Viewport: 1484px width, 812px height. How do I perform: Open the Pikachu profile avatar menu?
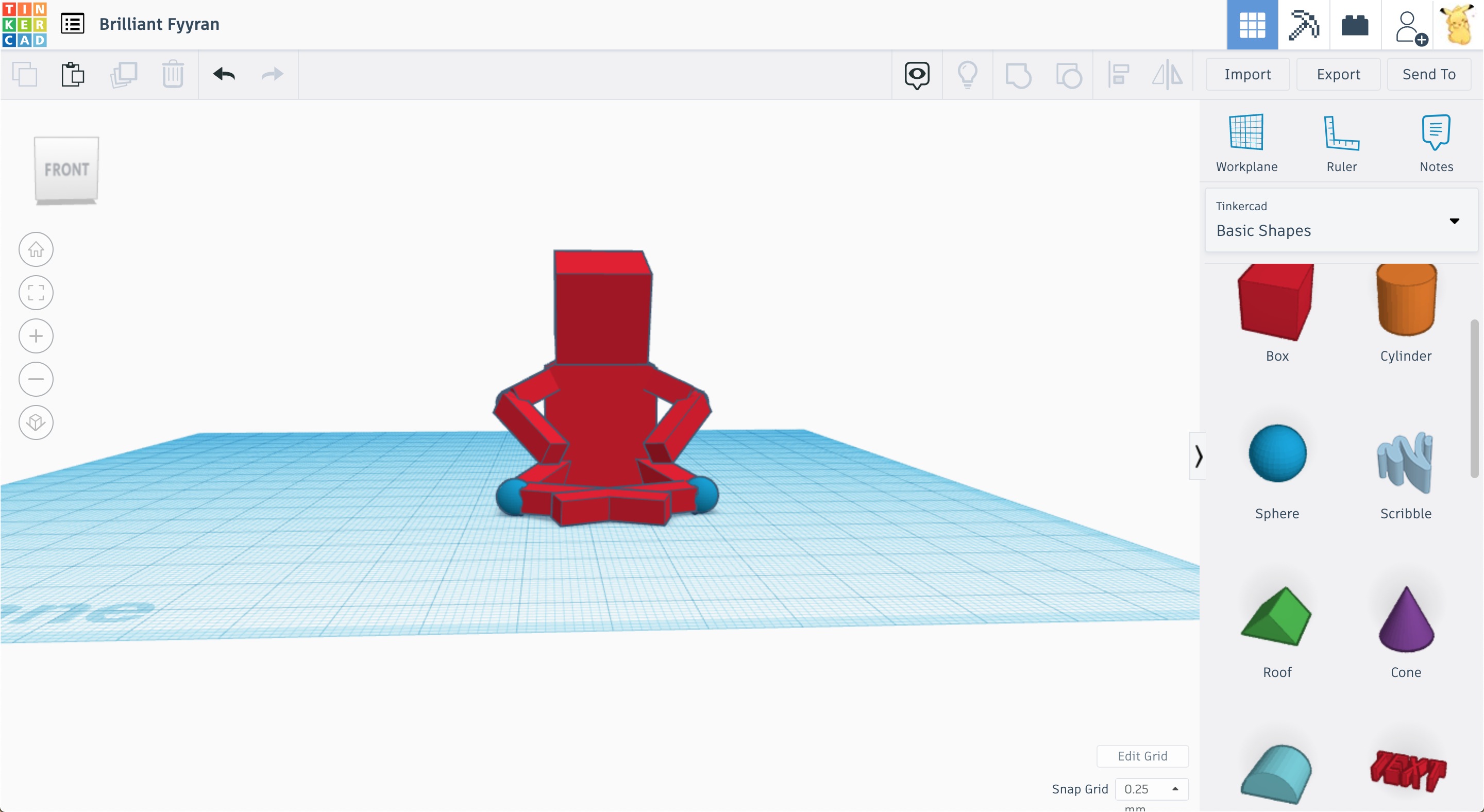pos(1458,25)
